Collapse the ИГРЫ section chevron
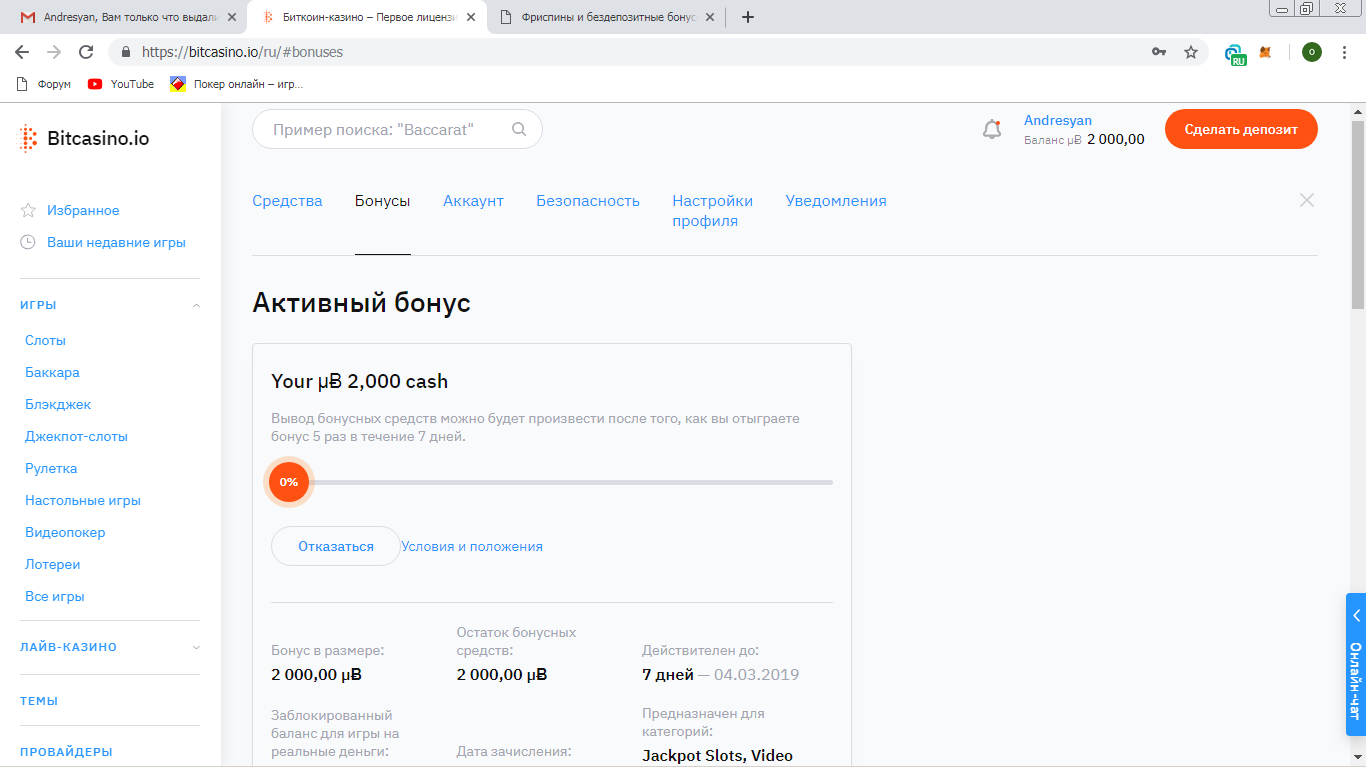 click(196, 305)
